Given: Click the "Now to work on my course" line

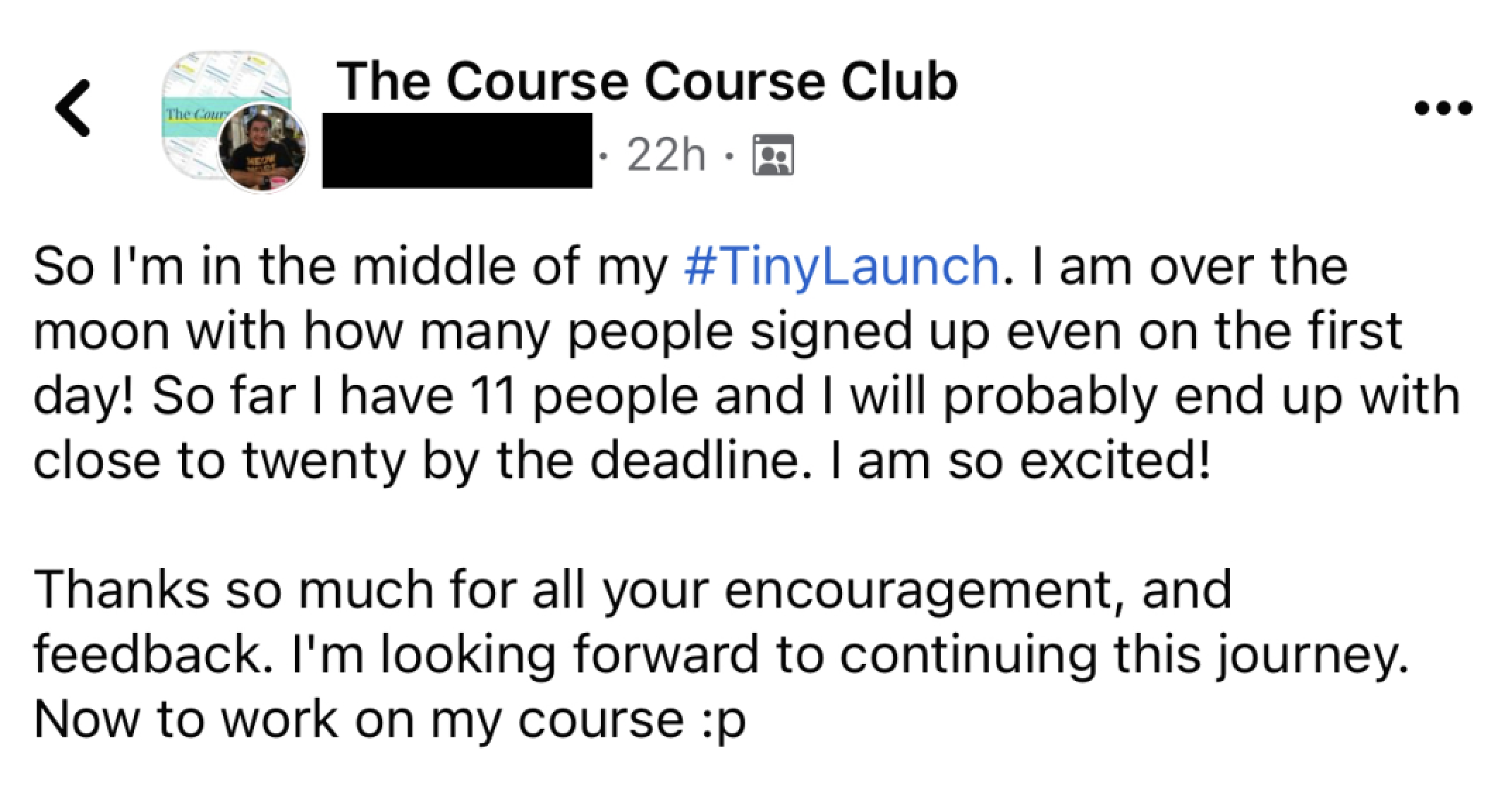Looking at the screenshot, I should point(358,720).
